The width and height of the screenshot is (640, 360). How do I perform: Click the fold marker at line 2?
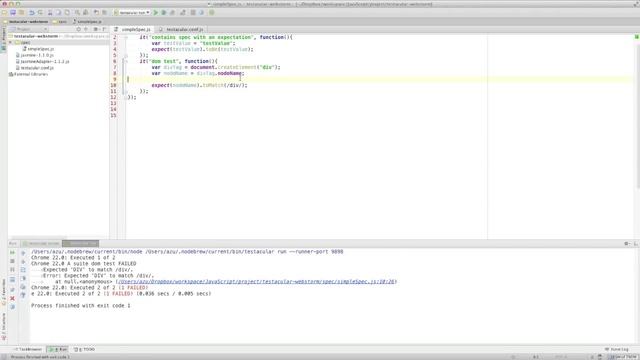click(126, 37)
